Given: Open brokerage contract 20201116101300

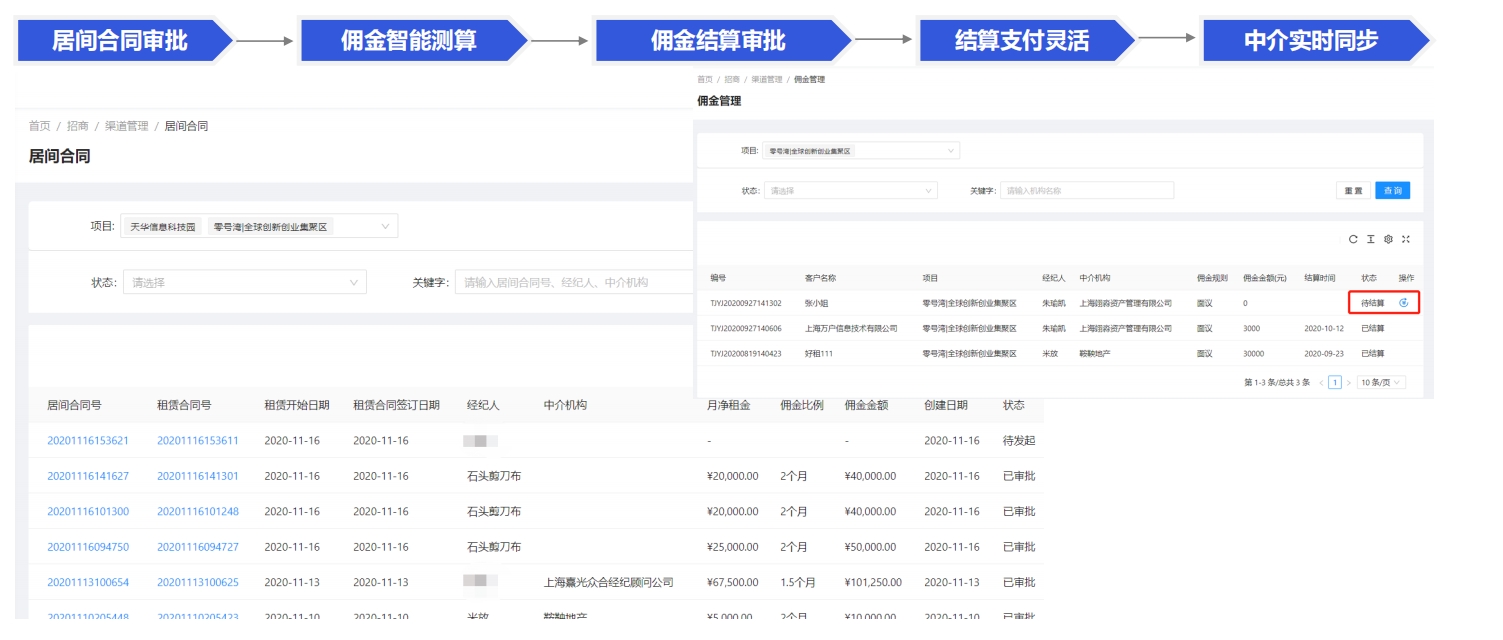Looking at the screenshot, I should (x=88, y=512).
